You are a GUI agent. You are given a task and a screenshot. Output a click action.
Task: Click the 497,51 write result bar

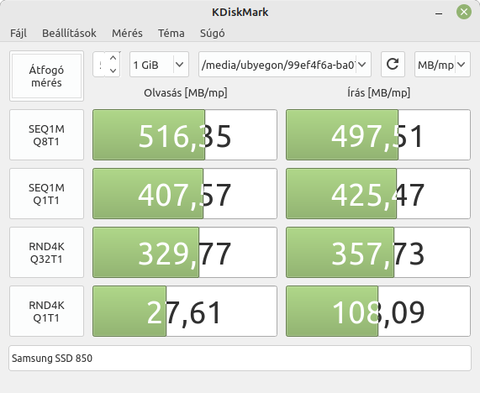click(378, 135)
